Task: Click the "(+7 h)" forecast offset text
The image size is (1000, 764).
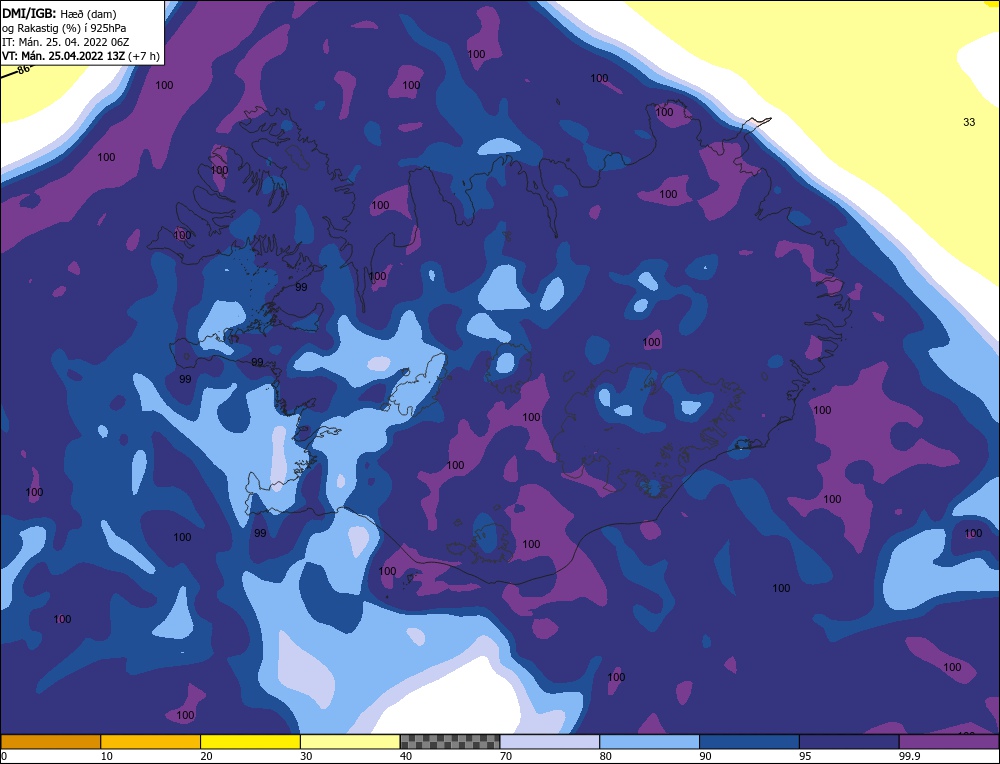Action: pyautogui.click(x=144, y=56)
